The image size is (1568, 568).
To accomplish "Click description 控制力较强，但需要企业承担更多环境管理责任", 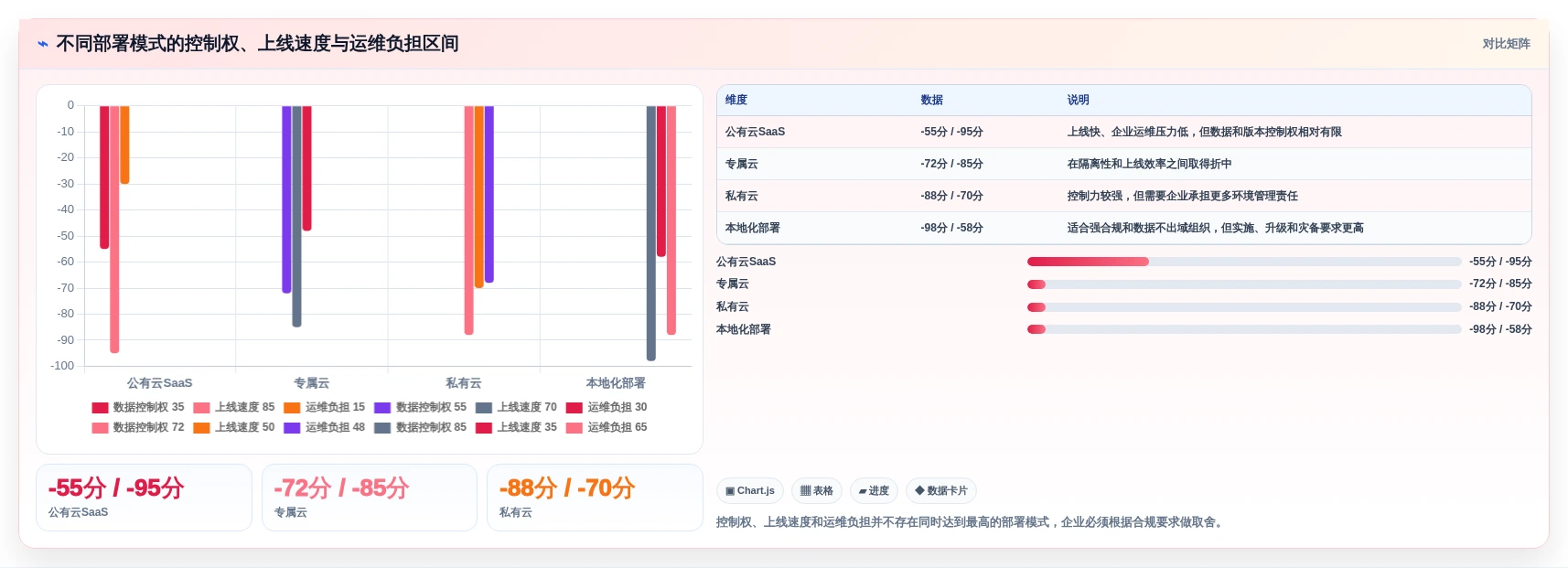I will [1182, 197].
